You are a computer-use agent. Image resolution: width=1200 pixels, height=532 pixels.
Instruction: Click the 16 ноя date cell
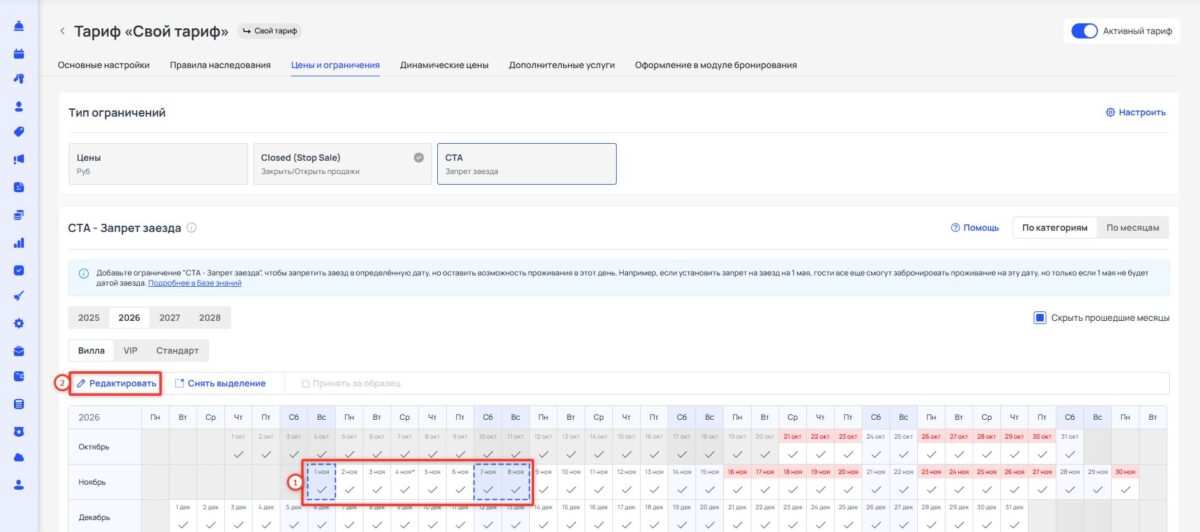737,483
